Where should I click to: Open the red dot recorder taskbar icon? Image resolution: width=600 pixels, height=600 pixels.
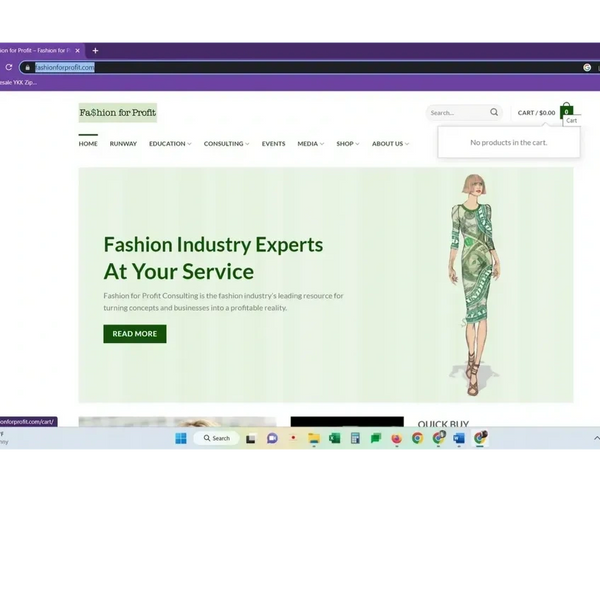293,437
